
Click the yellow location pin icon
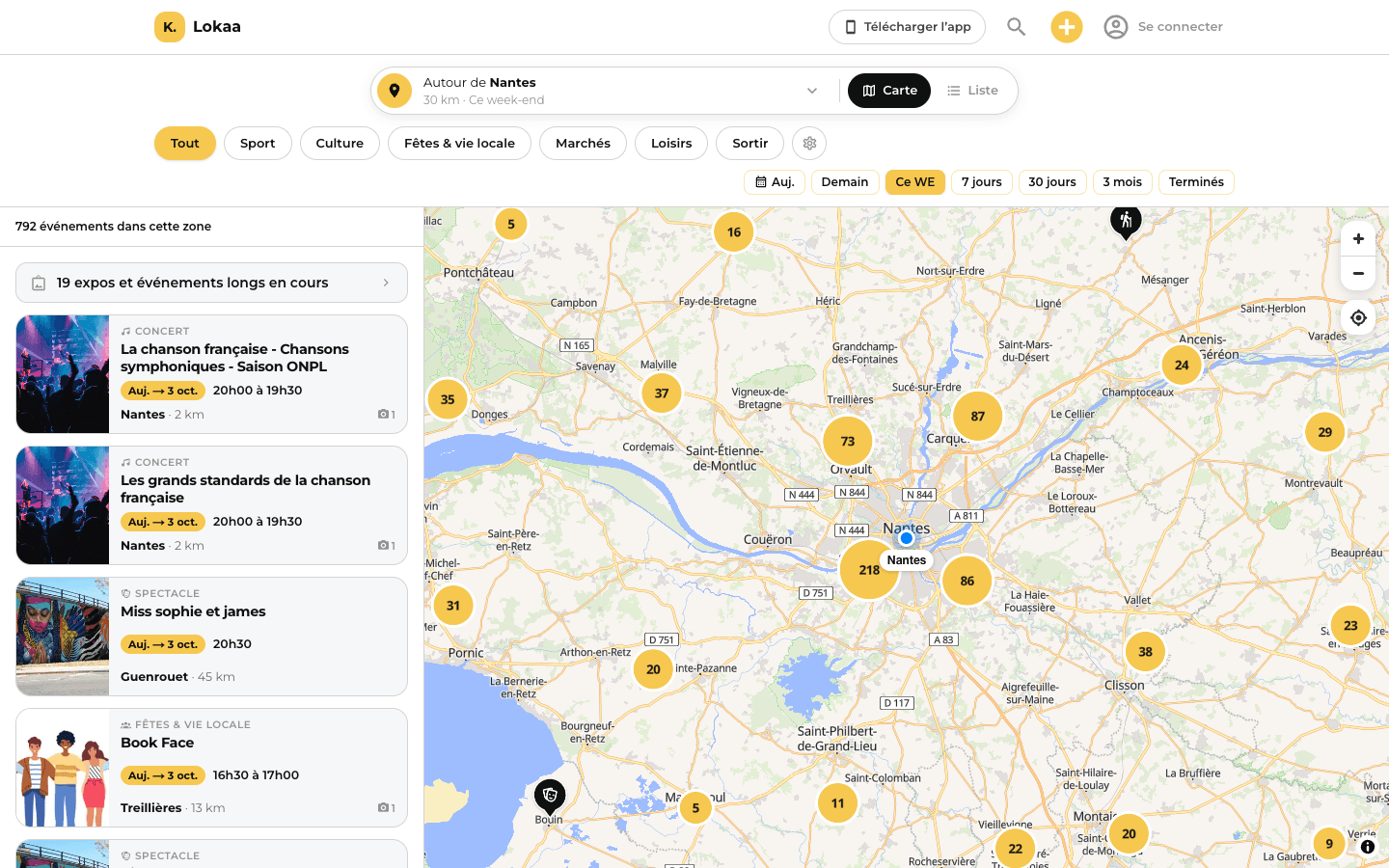pos(395,91)
